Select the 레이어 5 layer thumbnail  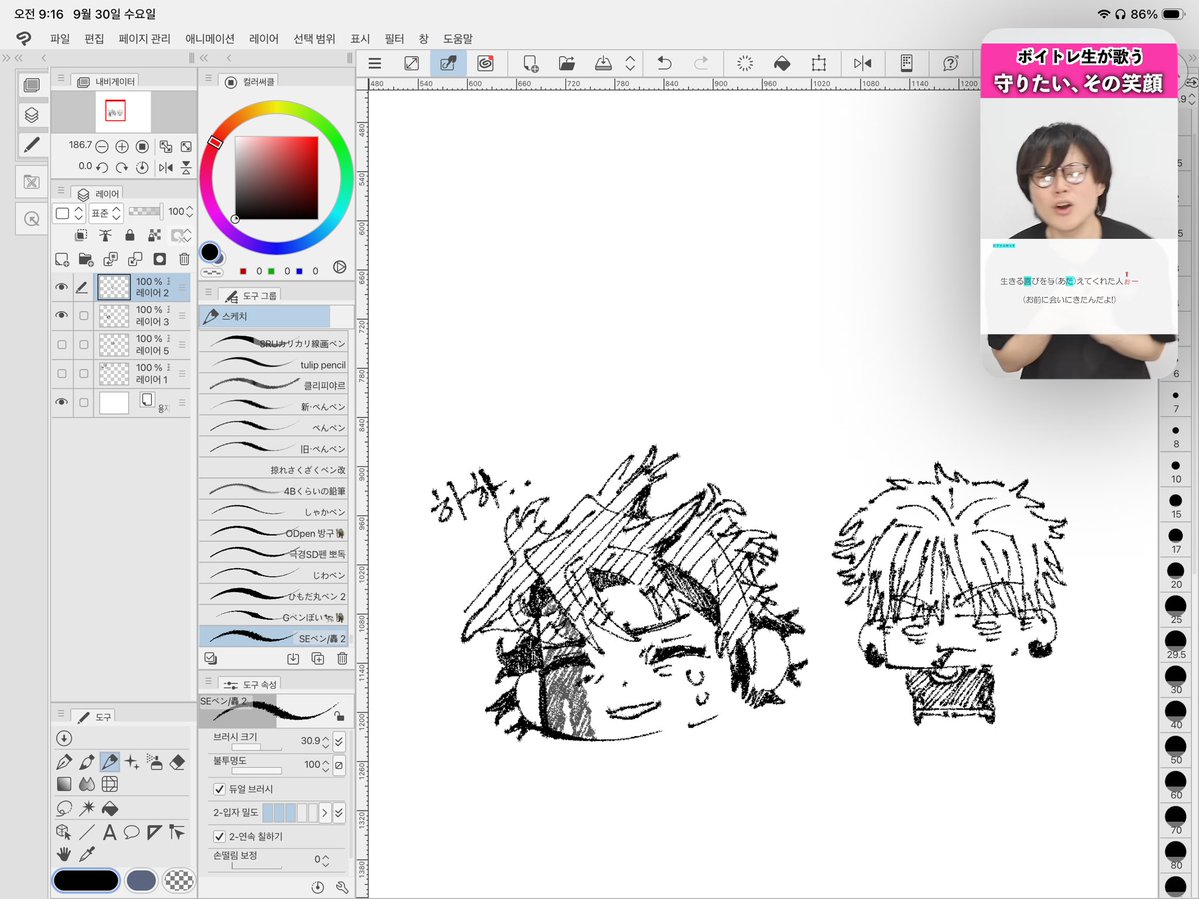point(114,345)
